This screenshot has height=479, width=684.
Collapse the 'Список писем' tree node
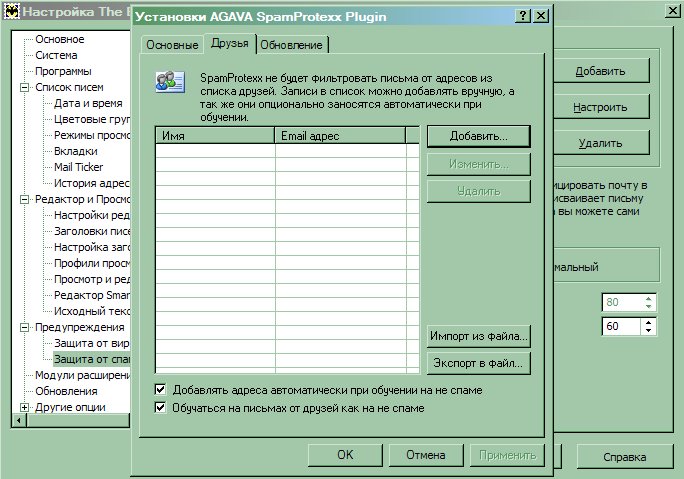[x=24, y=87]
